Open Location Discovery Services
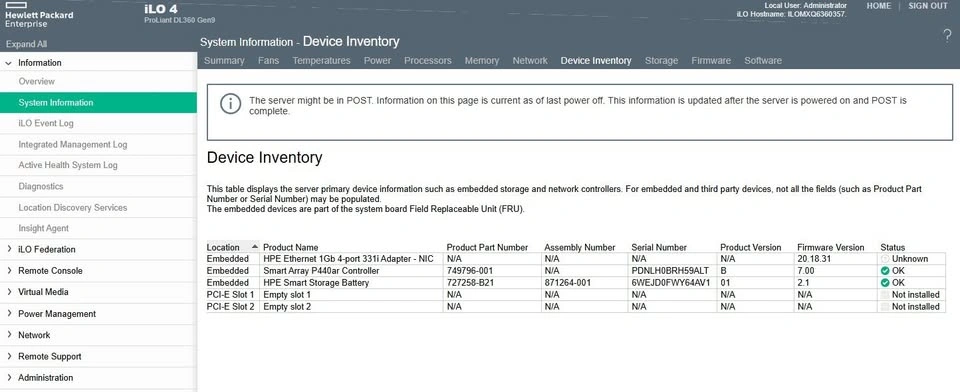 click(73, 208)
